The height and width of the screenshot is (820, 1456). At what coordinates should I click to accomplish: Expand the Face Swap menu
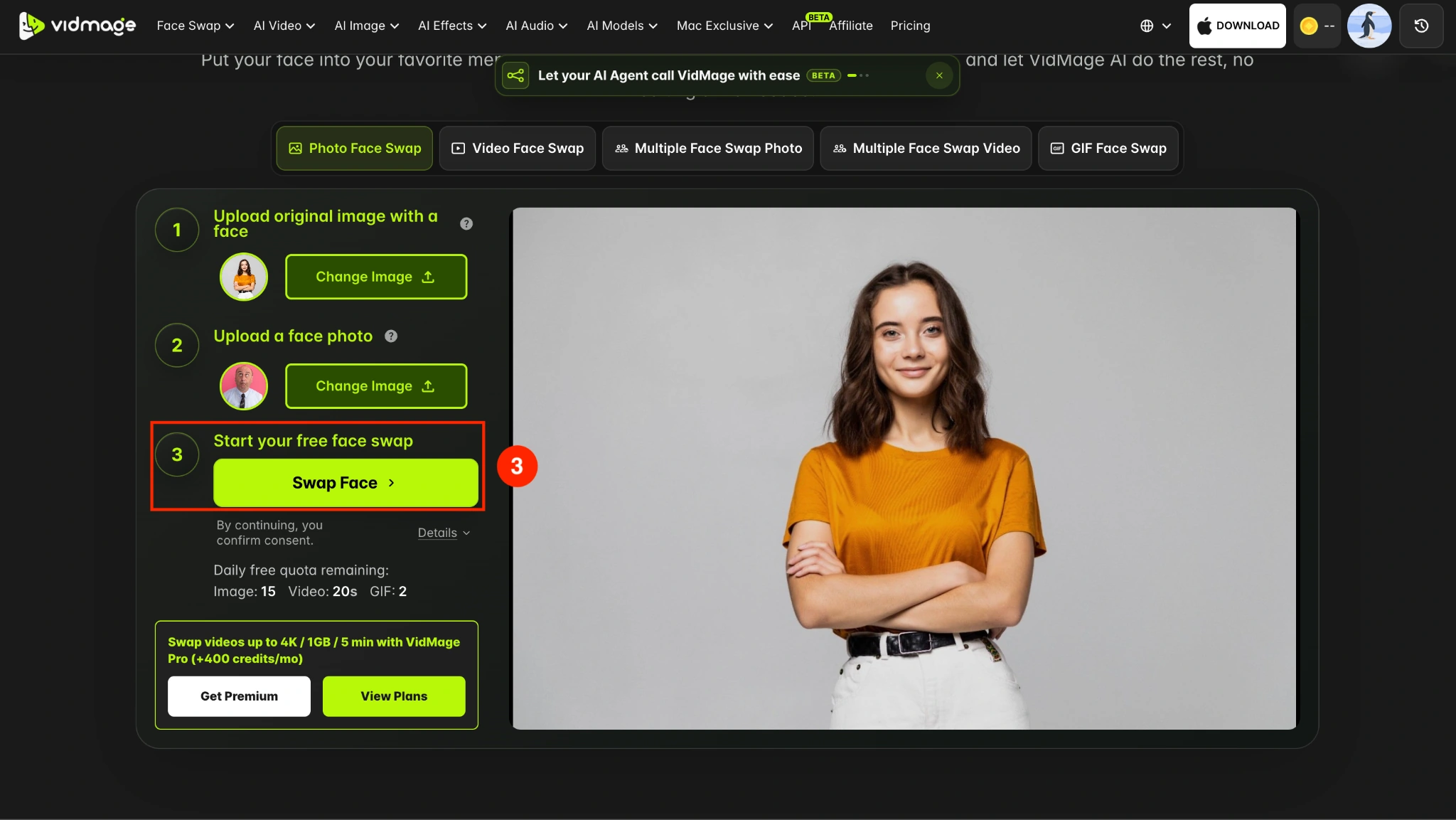point(195,26)
